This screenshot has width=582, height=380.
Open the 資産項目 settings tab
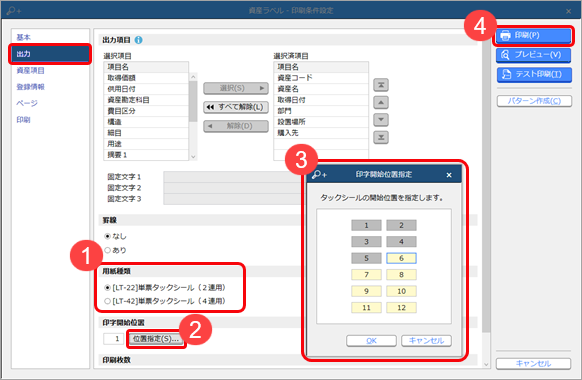(50, 70)
